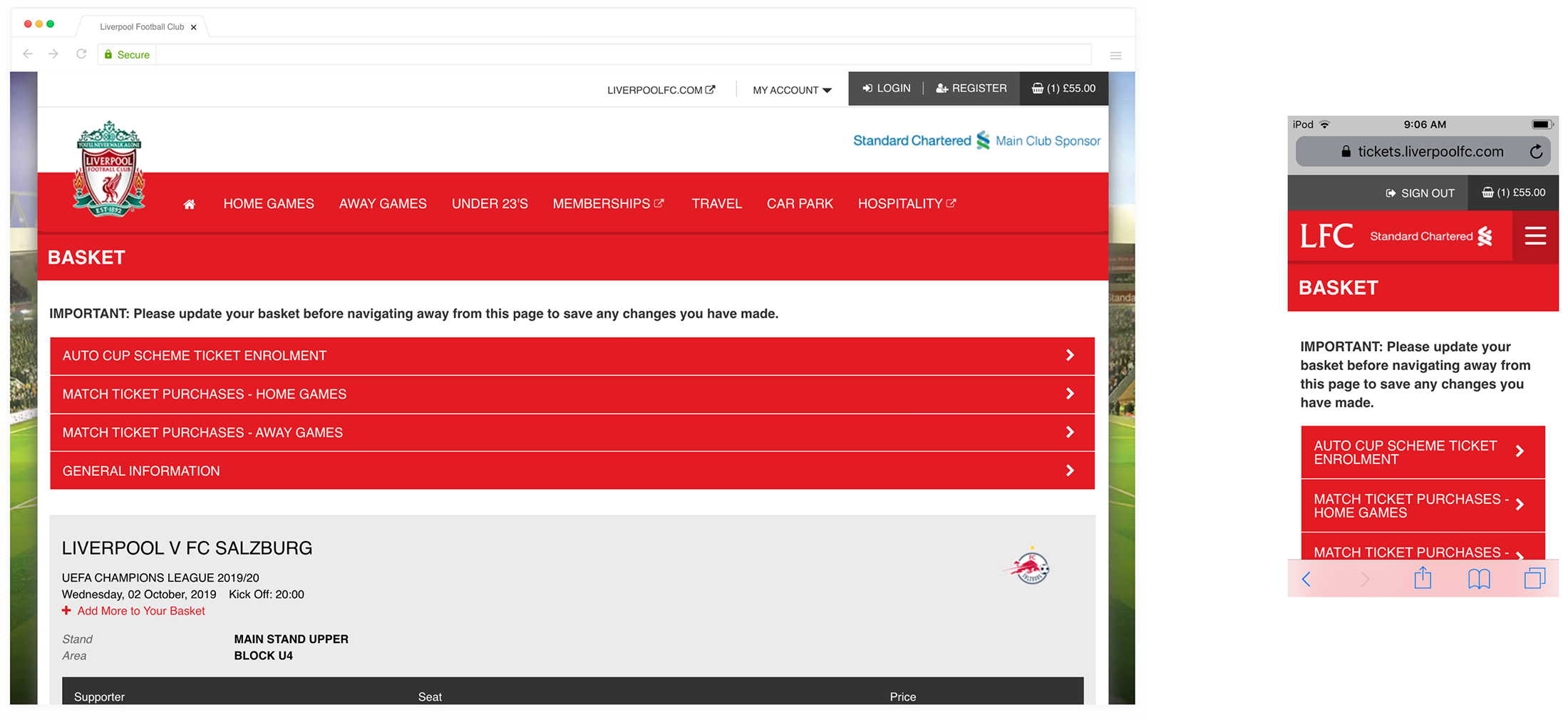Click Add More to Your Basket link

click(x=140, y=611)
